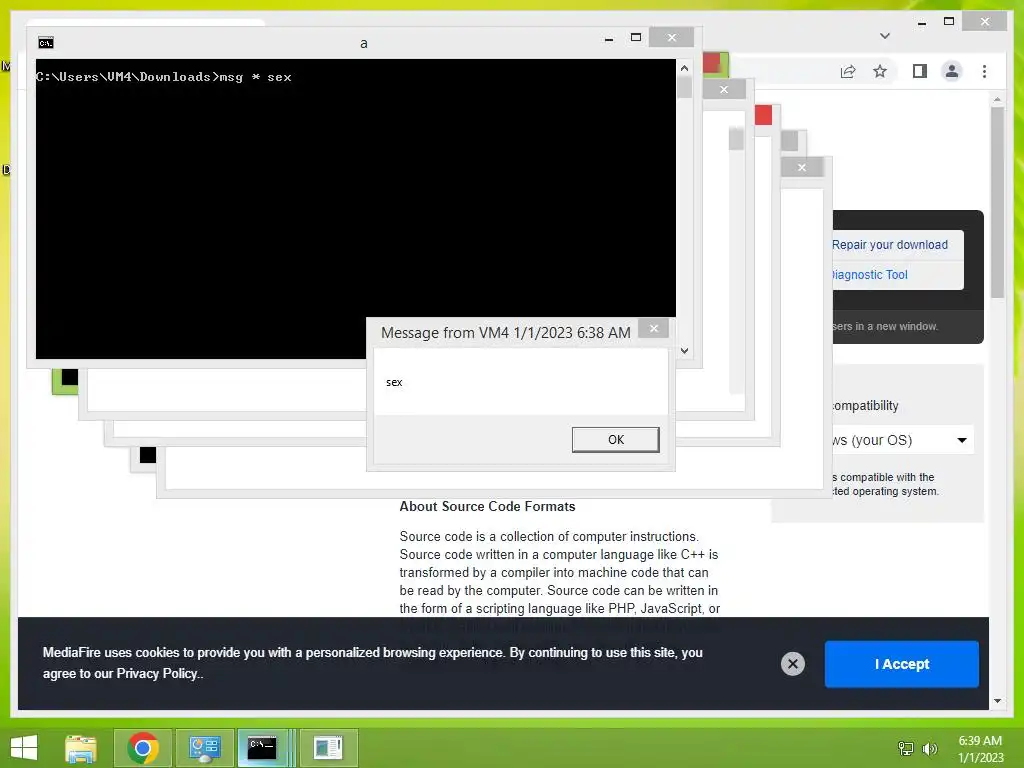
Task: Open the command prompt system menu icon
Action: (x=46, y=43)
